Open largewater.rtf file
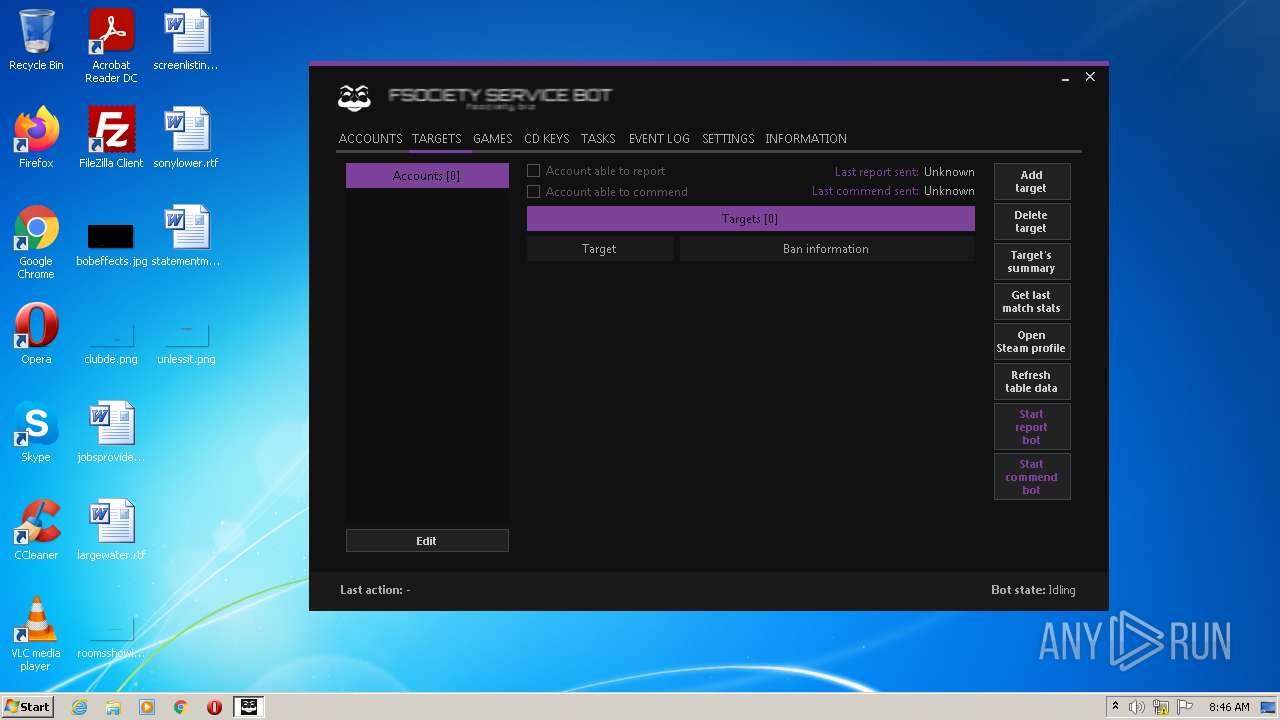The width and height of the screenshot is (1280, 720). click(x=111, y=530)
